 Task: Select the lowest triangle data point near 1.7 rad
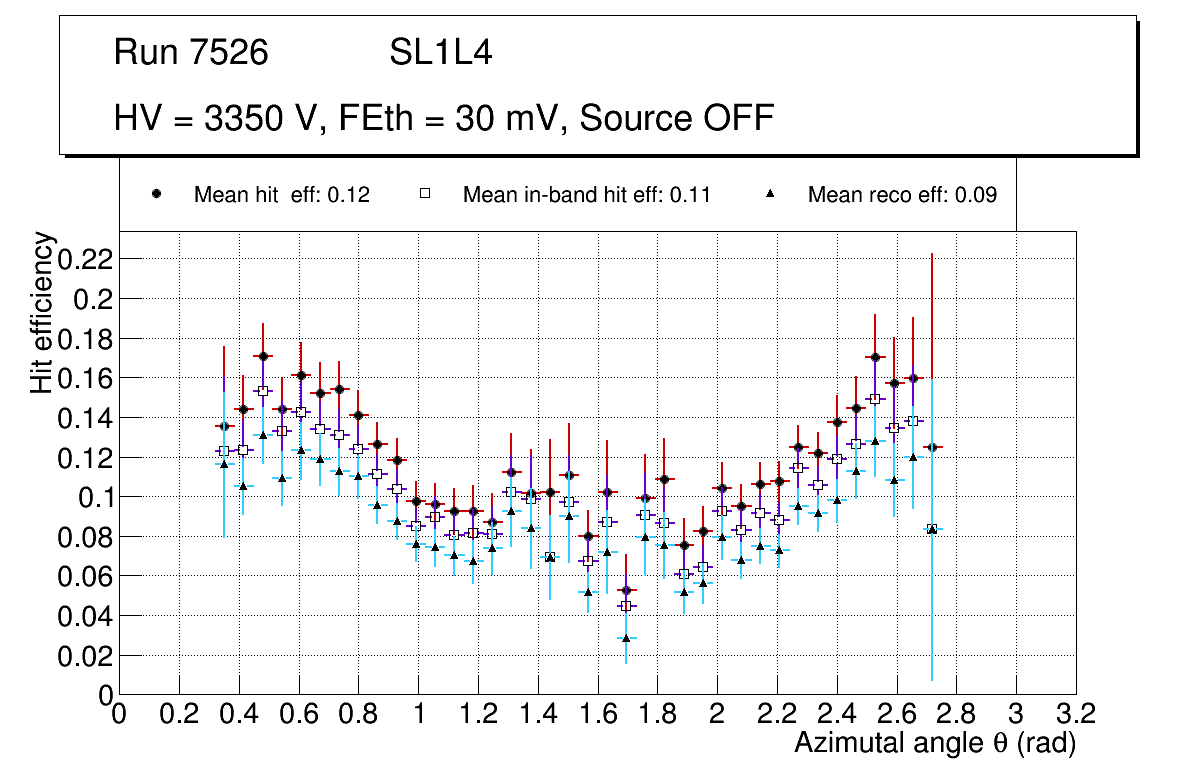pos(627,637)
